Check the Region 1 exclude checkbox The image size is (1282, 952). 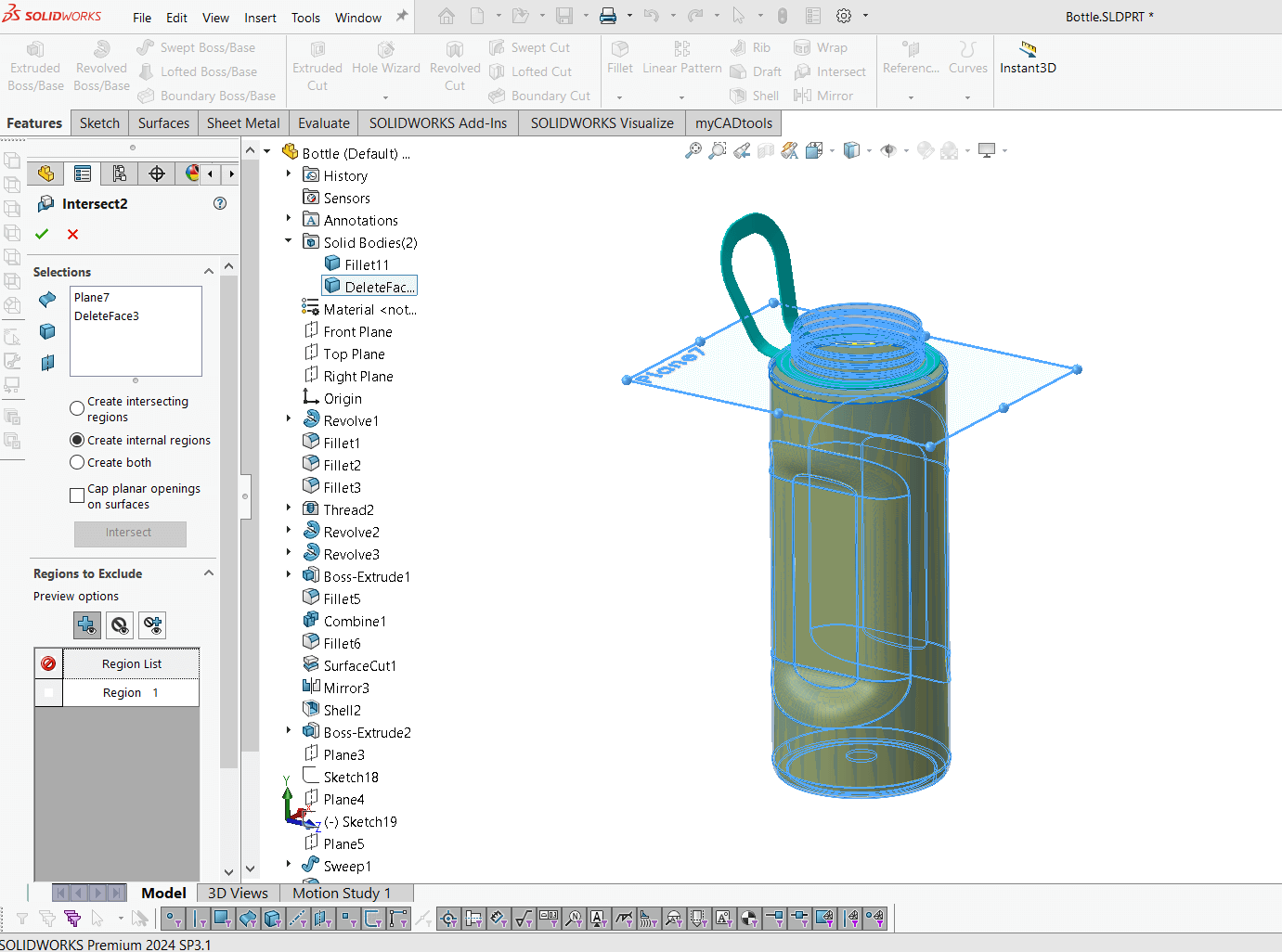[x=48, y=693]
